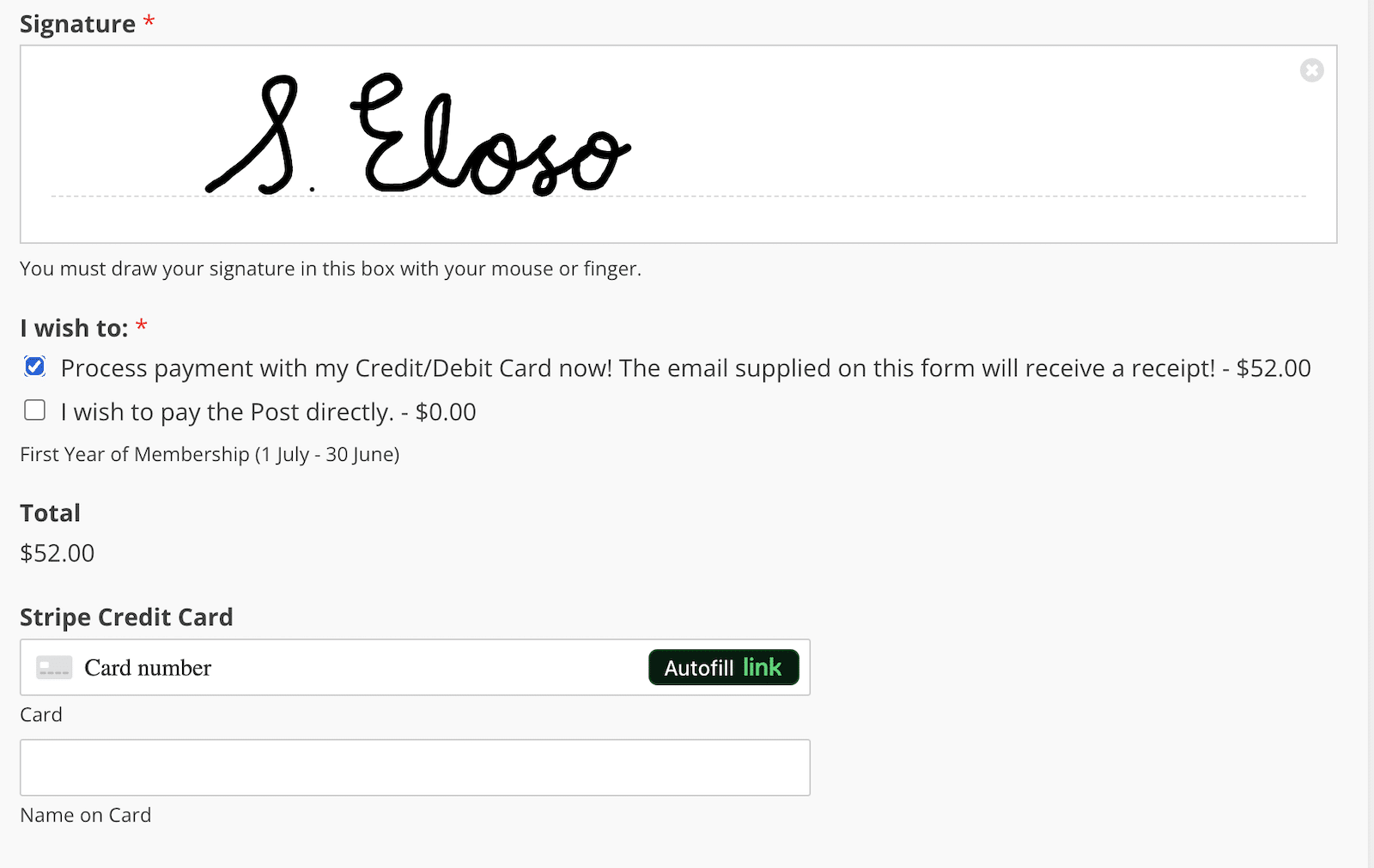Clear the drawn signature with the X icon
This screenshot has height=868, width=1374.
tap(1311, 70)
